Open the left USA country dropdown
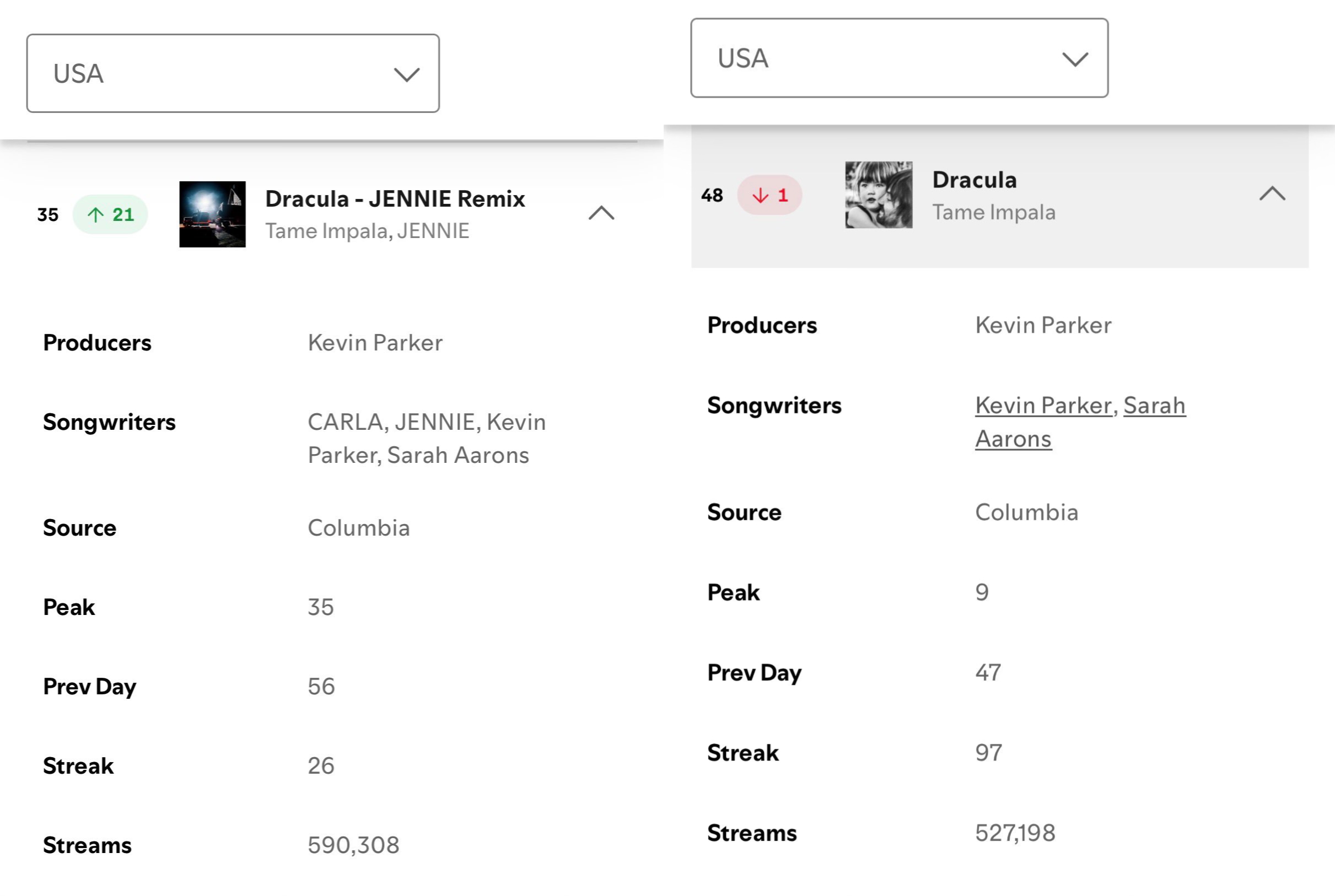The width and height of the screenshot is (1335, 896). (233, 73)
